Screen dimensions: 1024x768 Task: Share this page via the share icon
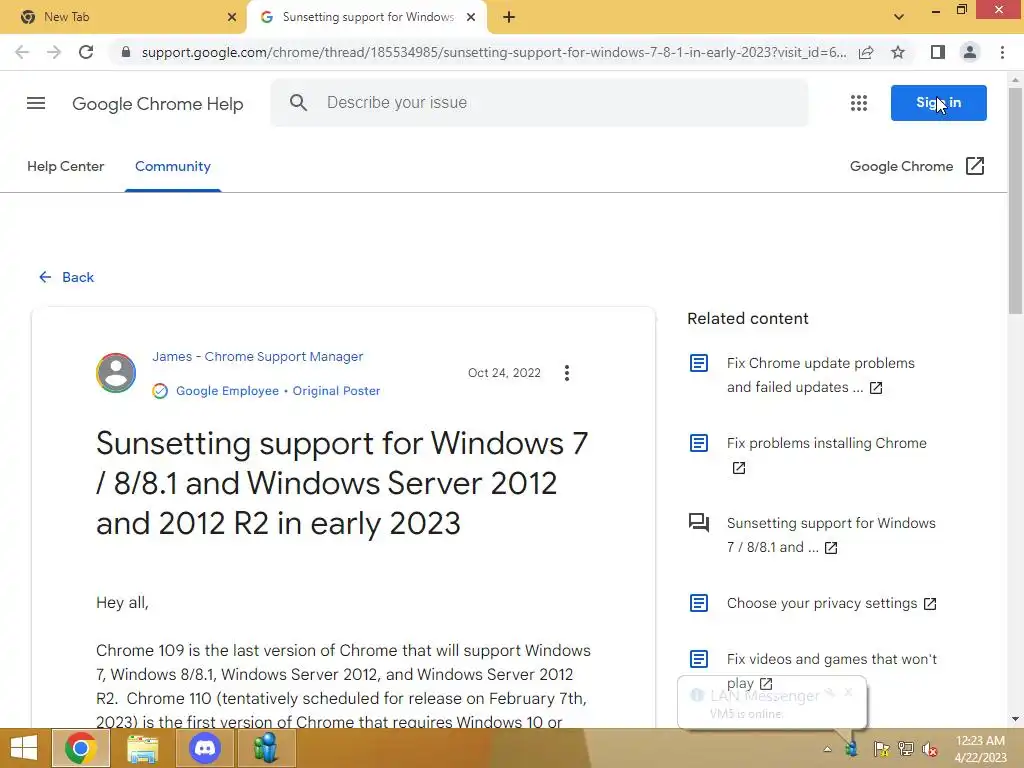[x=866, y=52]
